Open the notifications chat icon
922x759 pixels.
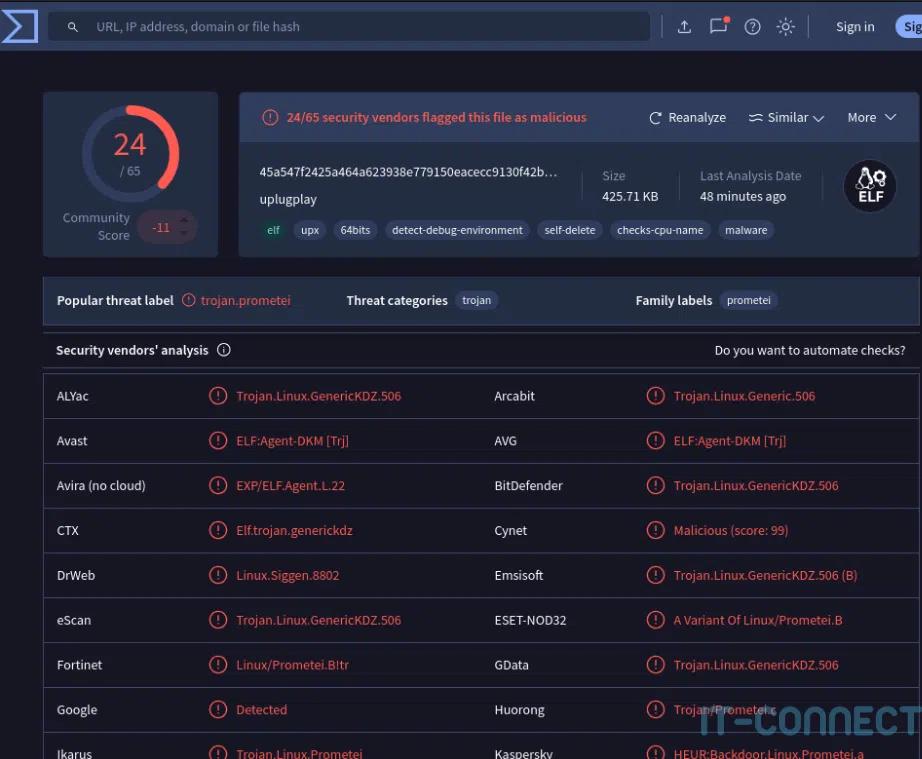point(718,27)
